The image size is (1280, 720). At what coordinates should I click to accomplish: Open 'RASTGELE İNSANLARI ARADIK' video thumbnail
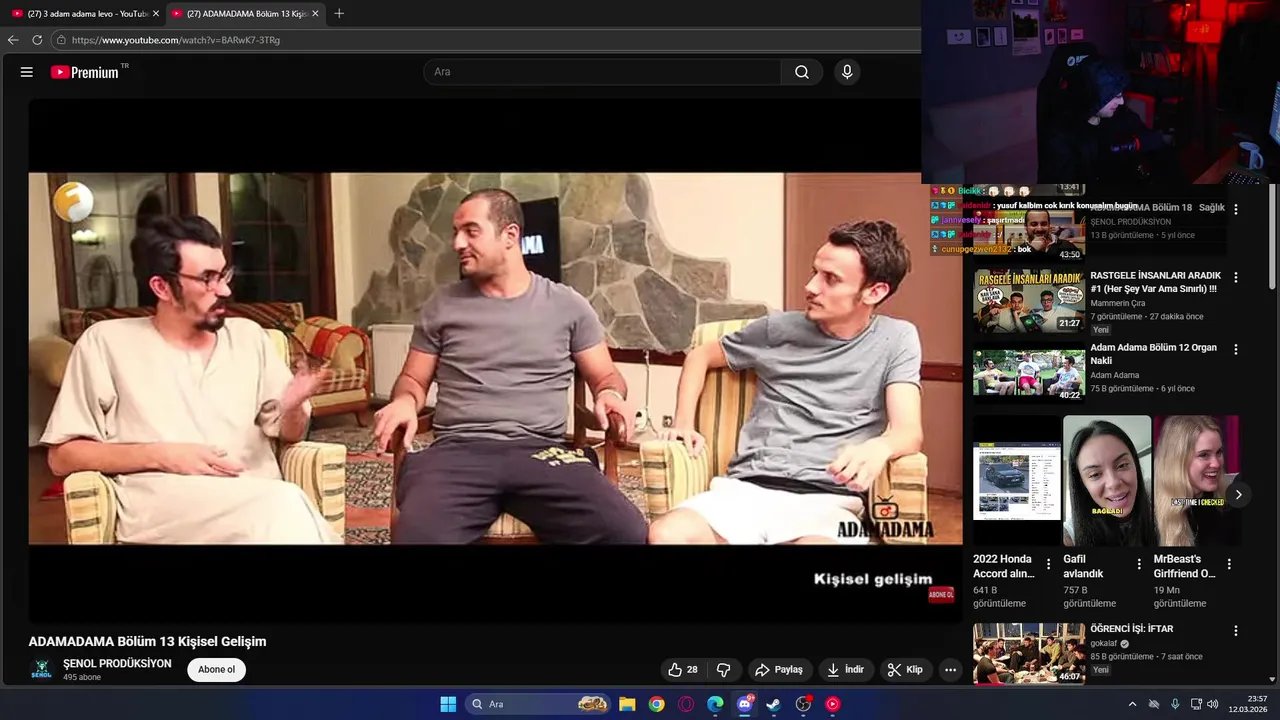tap(1029, 300)
